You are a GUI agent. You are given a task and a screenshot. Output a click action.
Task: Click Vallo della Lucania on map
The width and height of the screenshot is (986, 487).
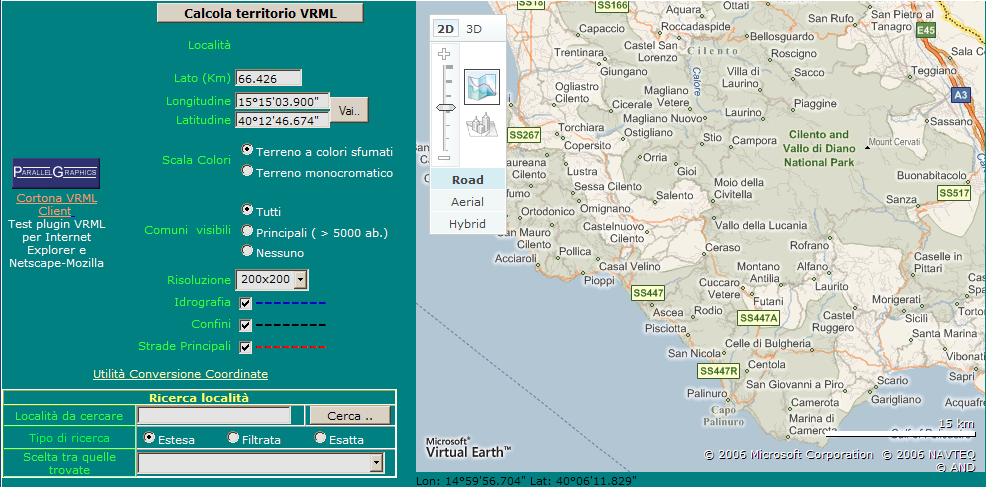(x=761, y=225)
